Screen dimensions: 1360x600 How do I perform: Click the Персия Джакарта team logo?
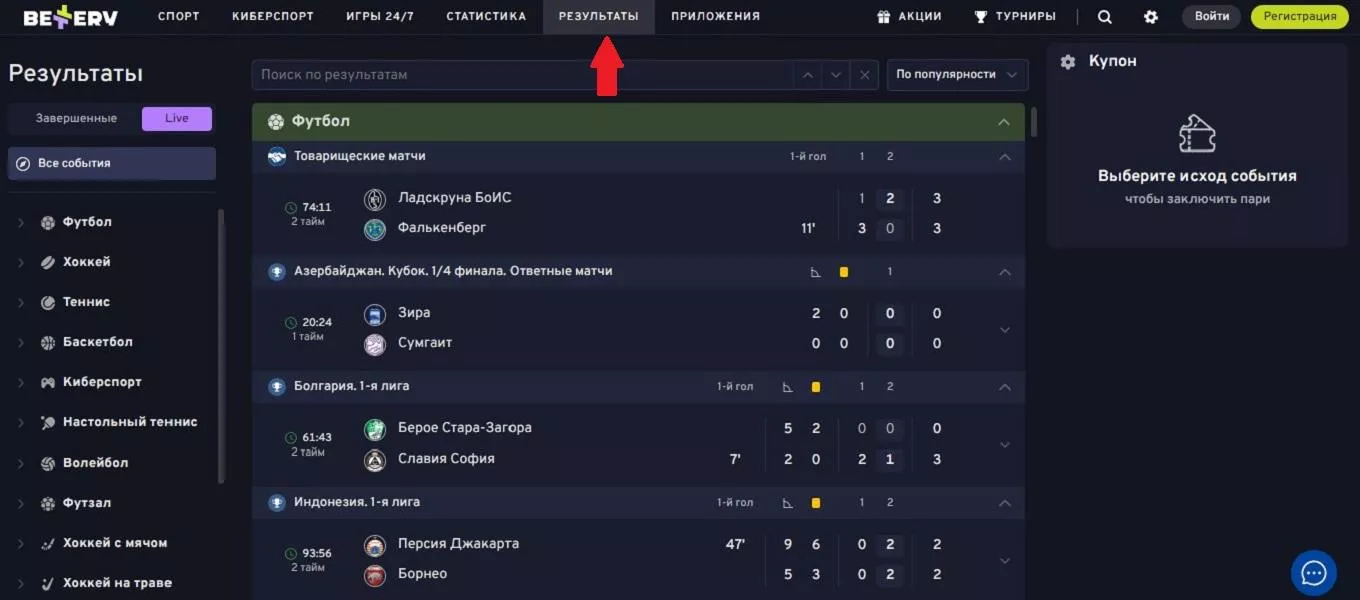pos(375,545)
